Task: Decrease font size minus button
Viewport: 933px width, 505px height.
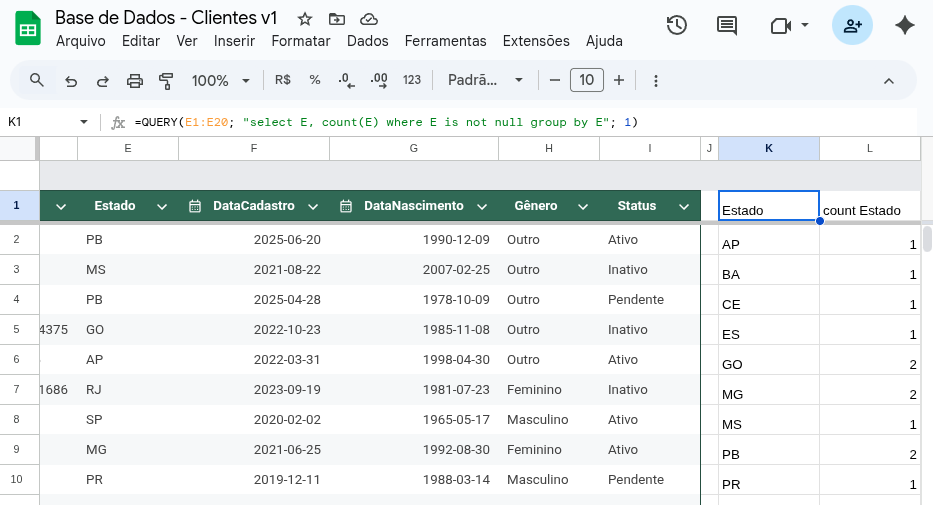Action: (x=555, y=80)
